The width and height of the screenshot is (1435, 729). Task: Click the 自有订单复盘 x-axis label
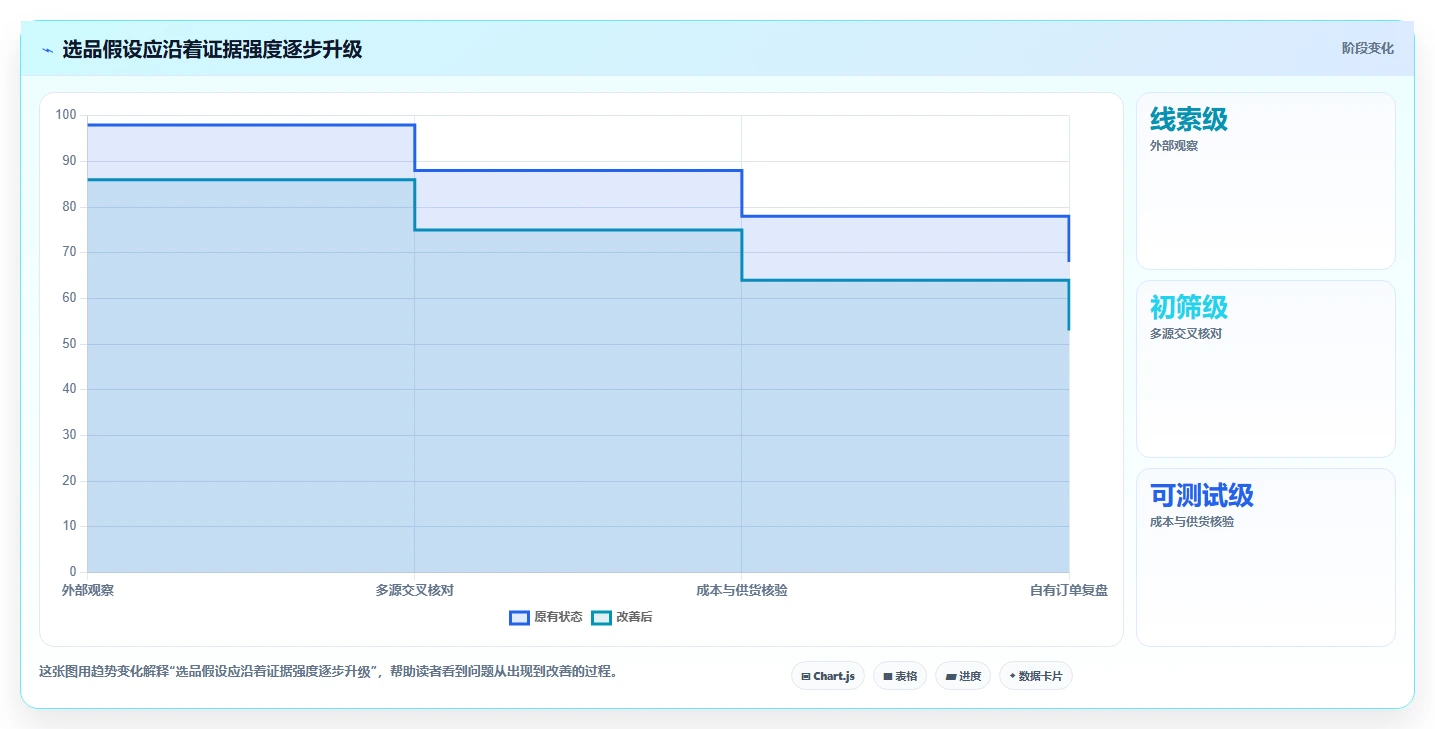pos(1069,590)
